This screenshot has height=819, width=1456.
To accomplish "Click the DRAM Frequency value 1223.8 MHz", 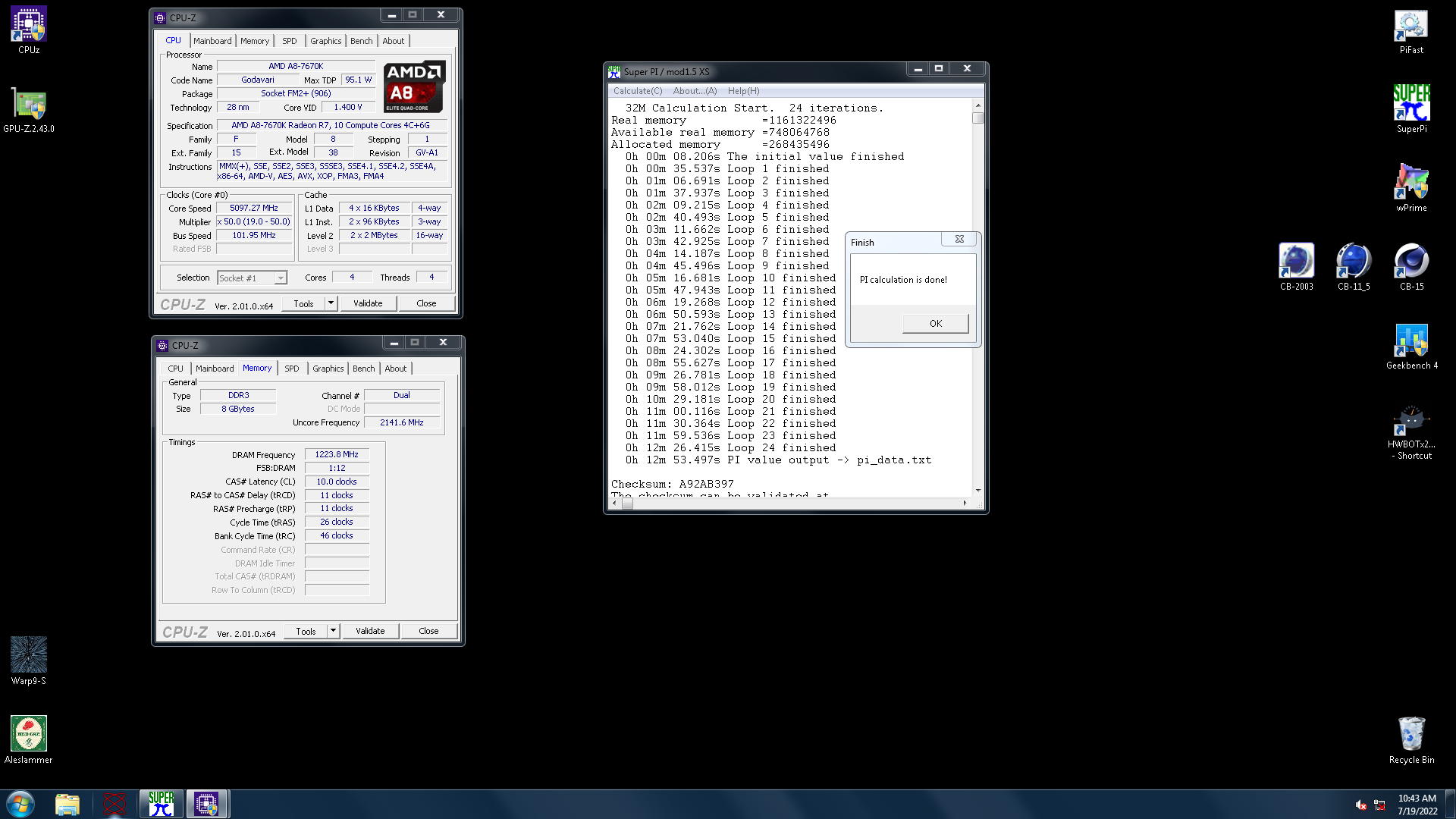I will [337, 454].
